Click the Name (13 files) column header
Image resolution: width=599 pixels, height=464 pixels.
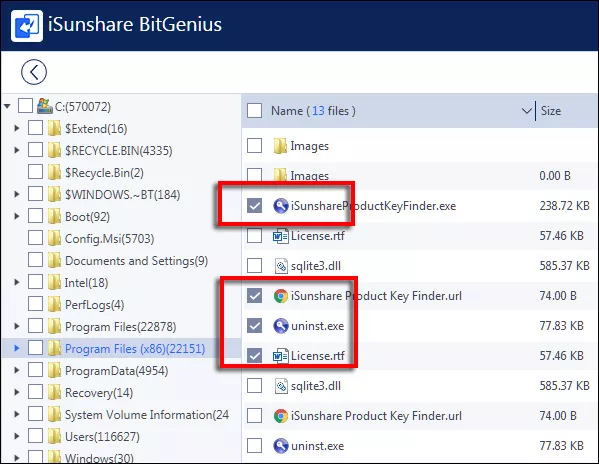point(313,111)
